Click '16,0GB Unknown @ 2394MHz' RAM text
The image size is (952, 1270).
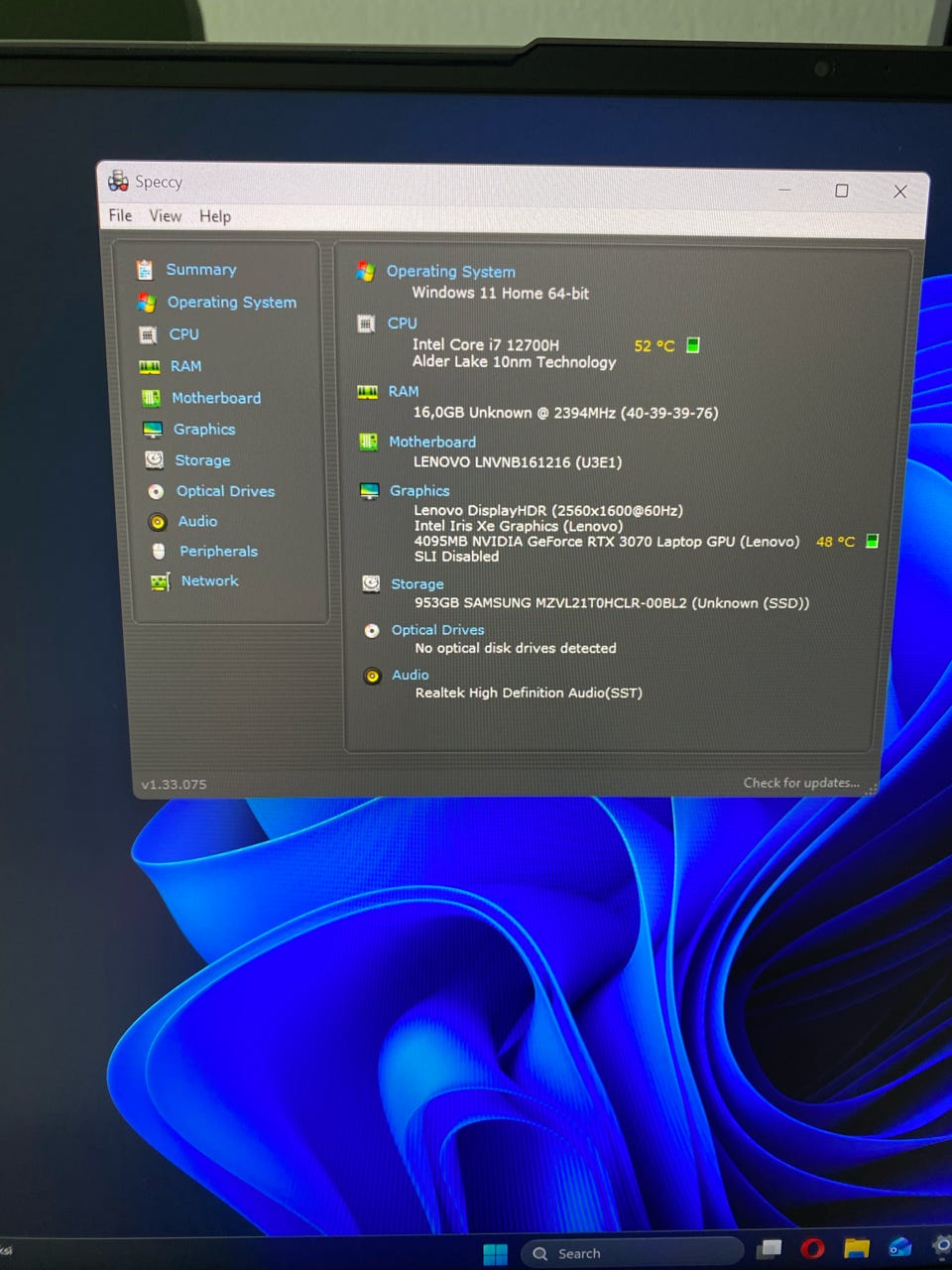(565, 413)
